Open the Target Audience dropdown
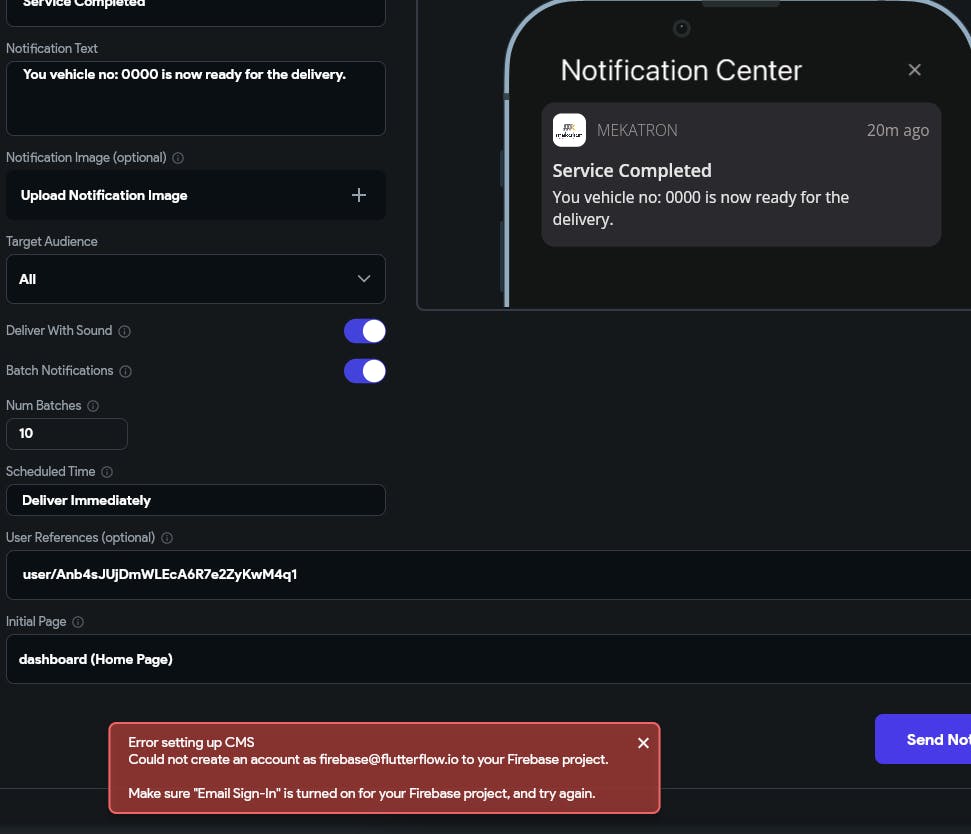971x834 pixels. point(195,279)
